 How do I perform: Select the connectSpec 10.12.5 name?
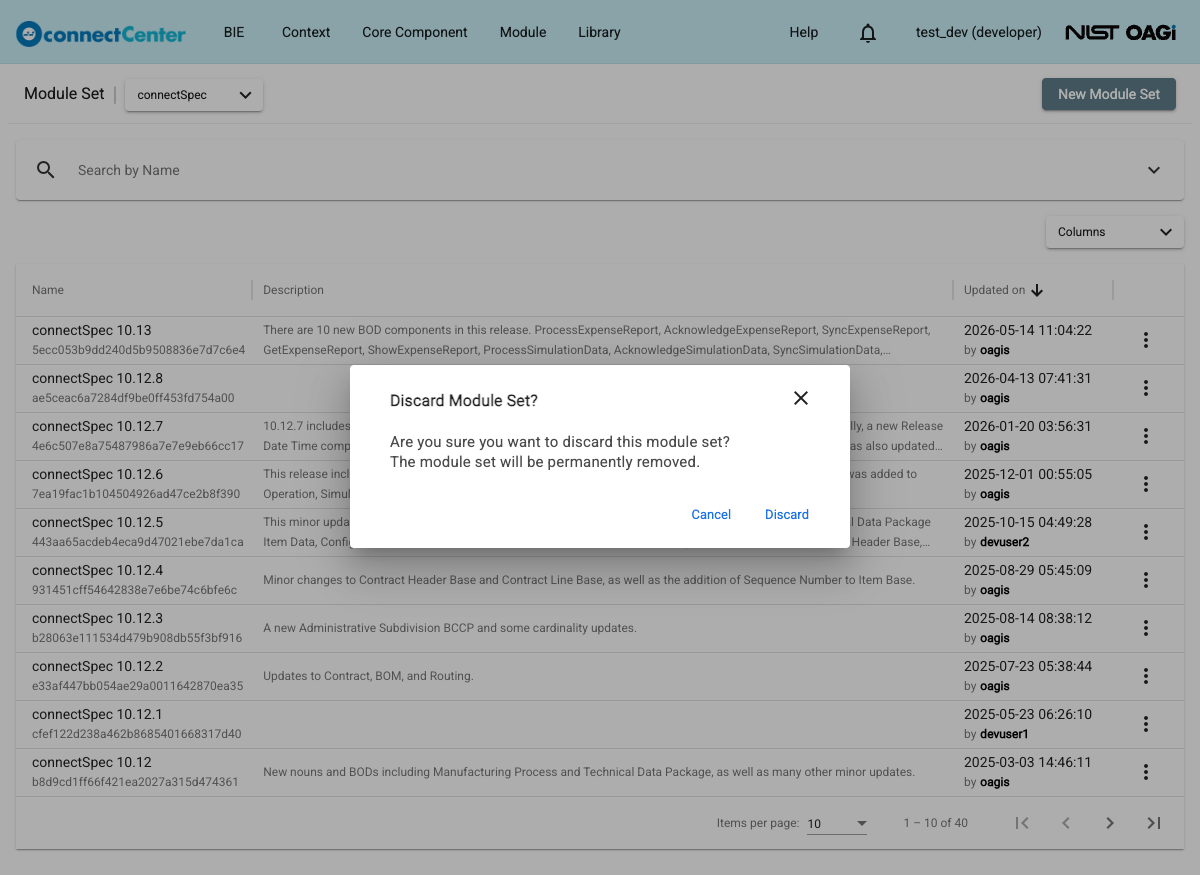click(x=97, y=522)
